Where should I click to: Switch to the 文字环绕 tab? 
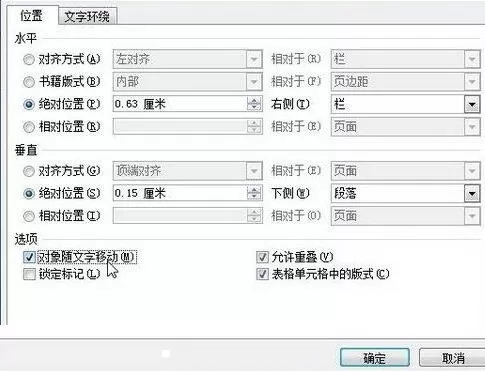(x=87, y=16)
